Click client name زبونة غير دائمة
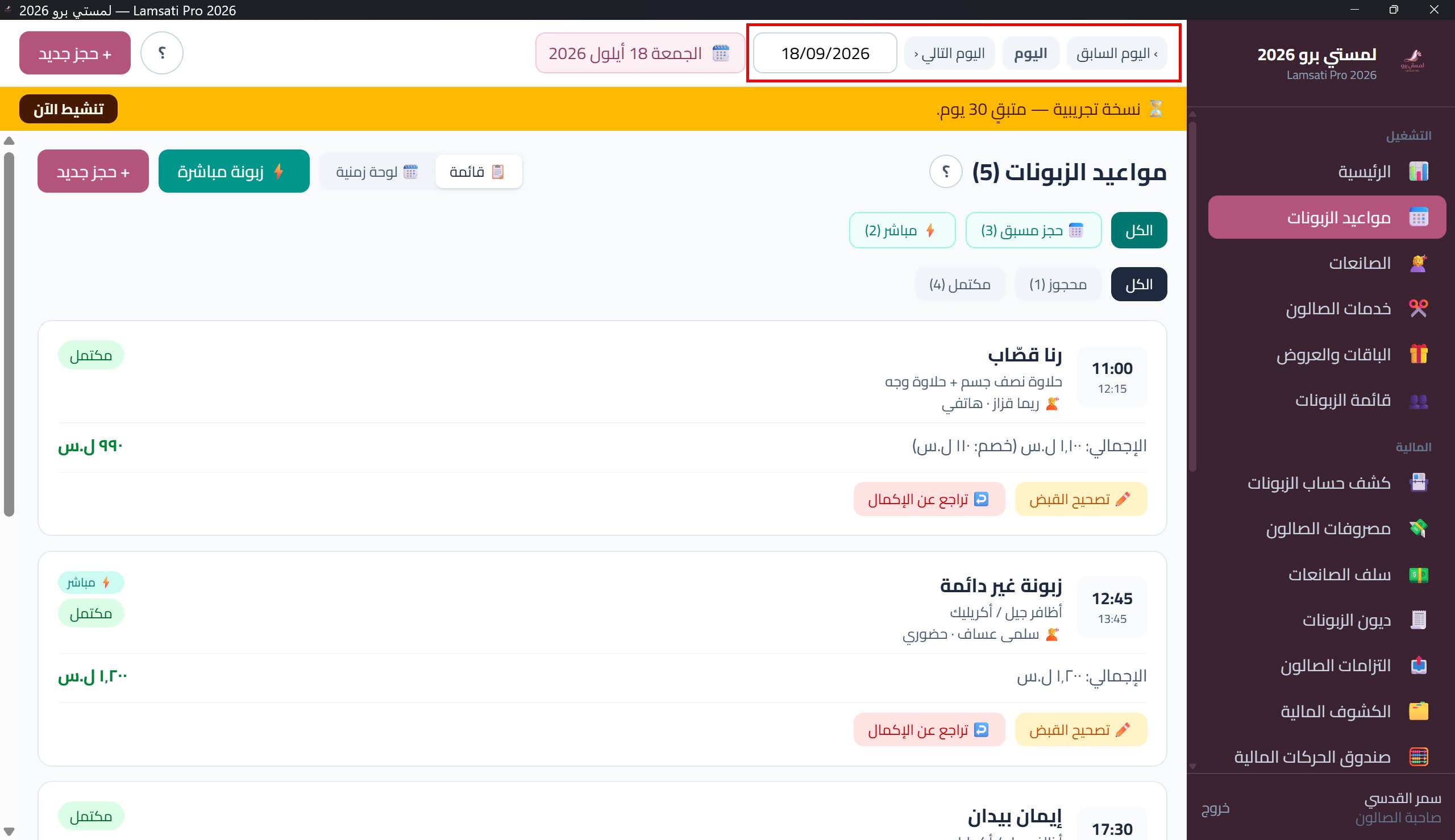Screen dimensions: 1455x840 [x=1001, y=585]
